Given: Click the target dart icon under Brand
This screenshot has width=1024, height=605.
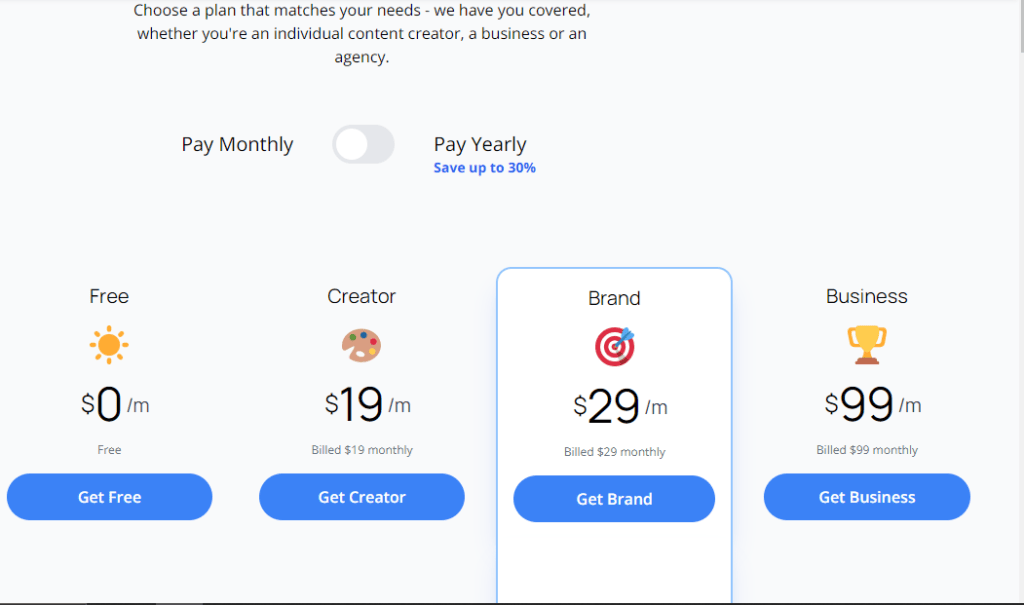Looking at the screenshot, I should pos(614,347).
